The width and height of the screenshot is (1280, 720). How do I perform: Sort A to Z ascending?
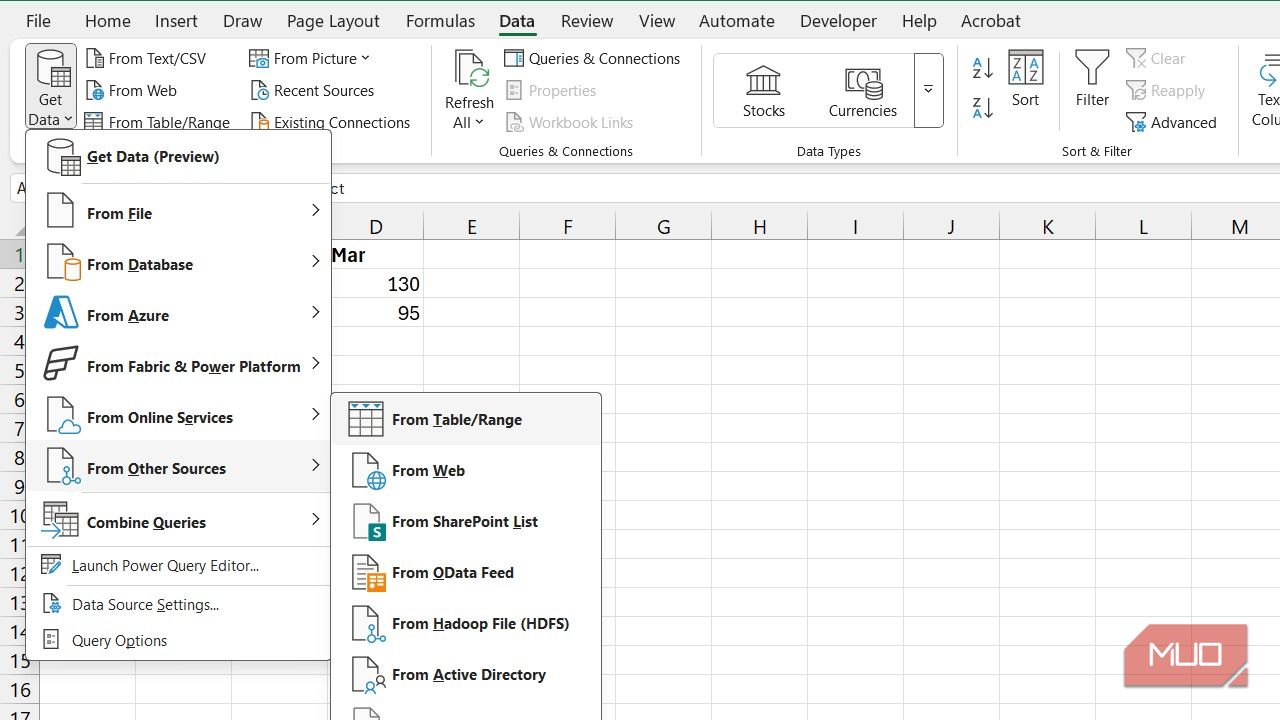click(983, 68)
